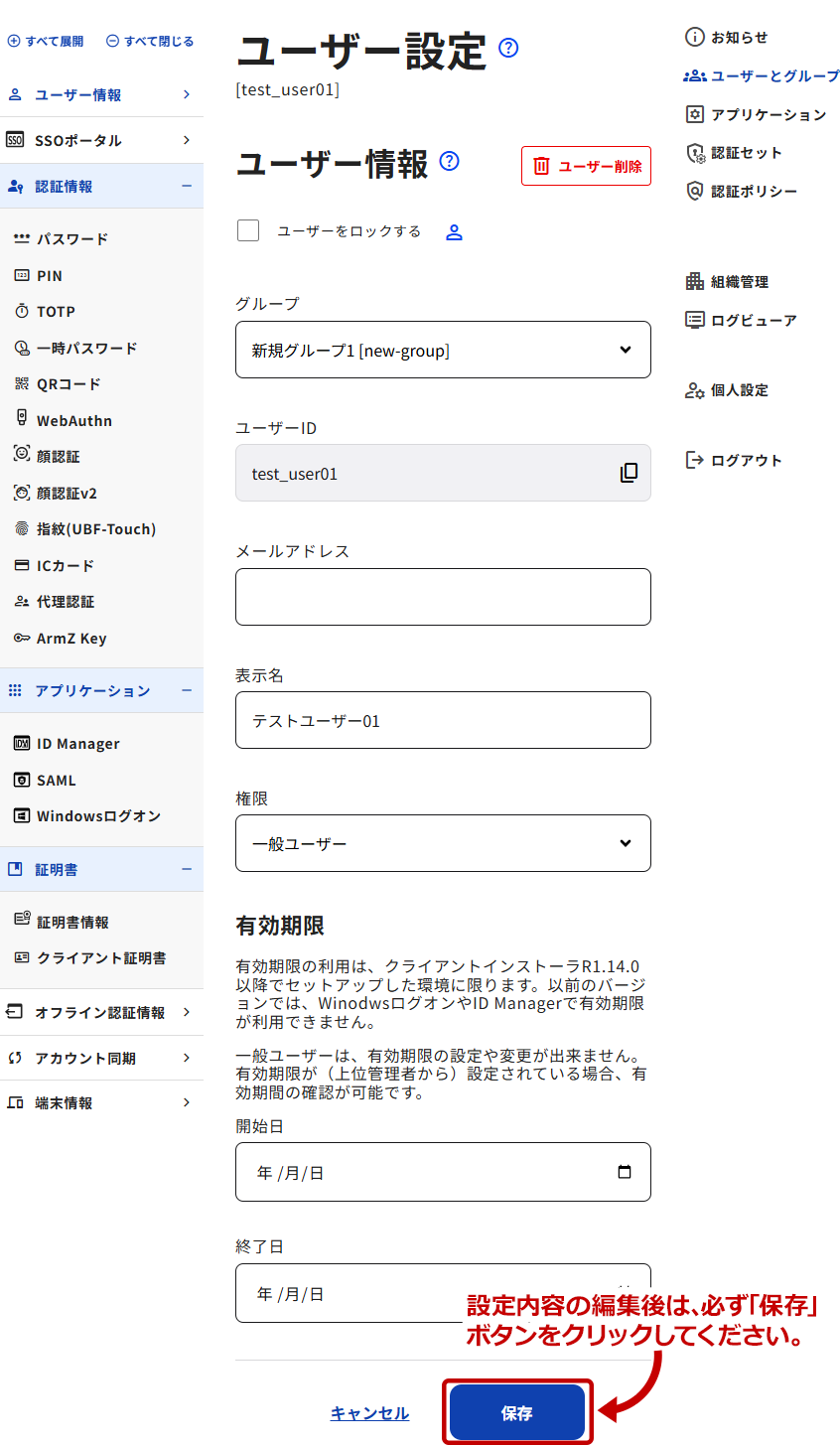840x1447 pixels.
Task: Open 認証ポリシー from right menu
Action: (x=743, y=191)
